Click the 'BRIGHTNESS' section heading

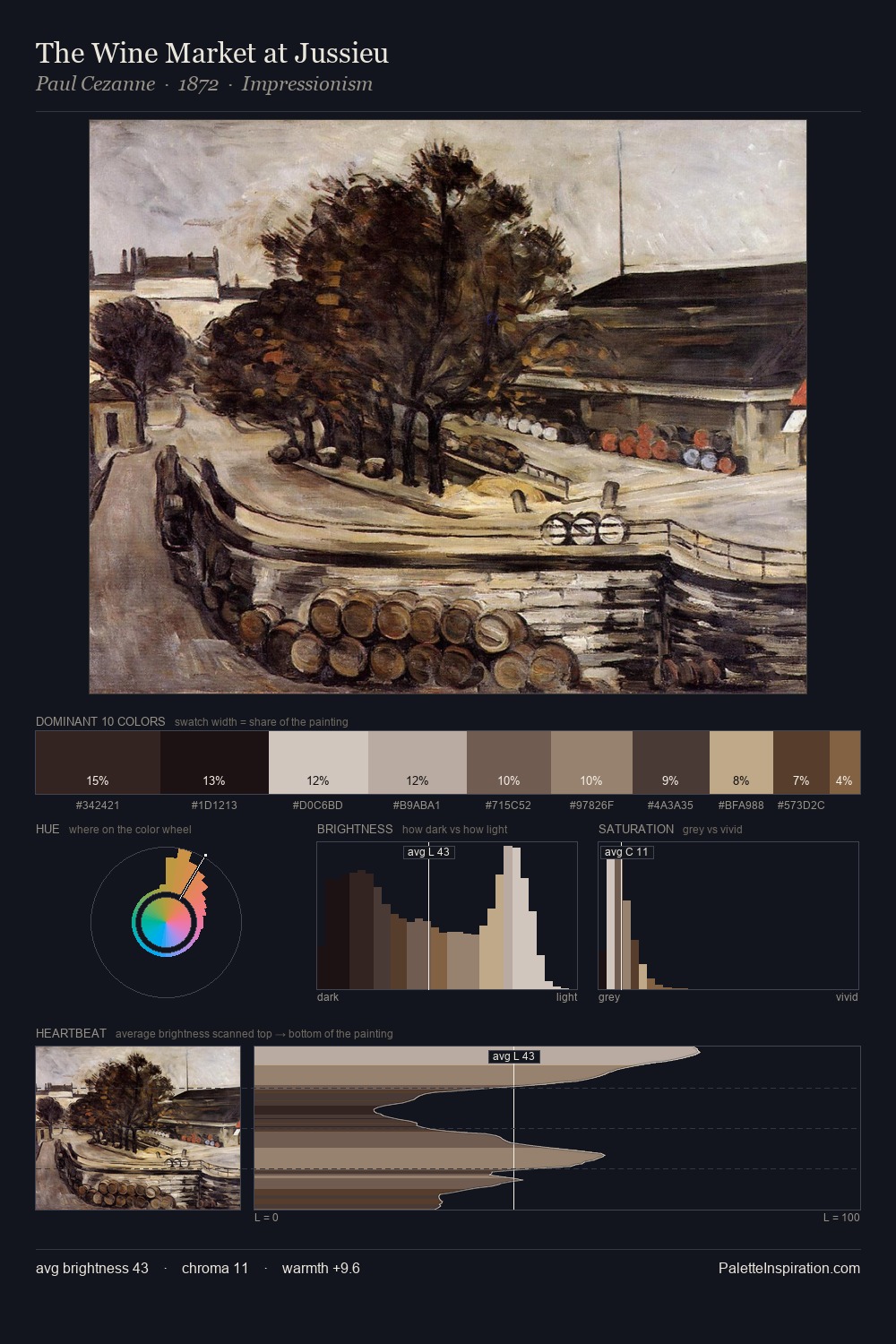click(x=355, y=829)
